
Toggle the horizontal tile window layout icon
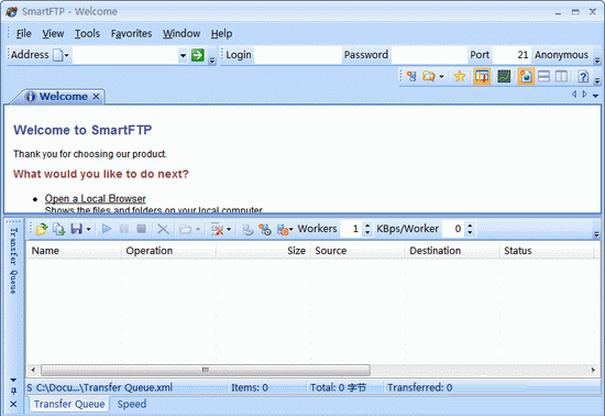(x=544, y=76)
